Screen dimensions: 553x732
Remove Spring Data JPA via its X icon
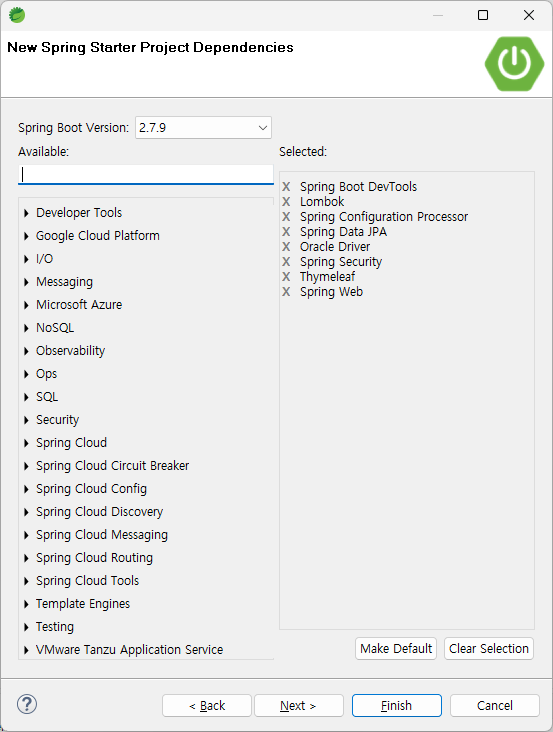click(286, 232)
